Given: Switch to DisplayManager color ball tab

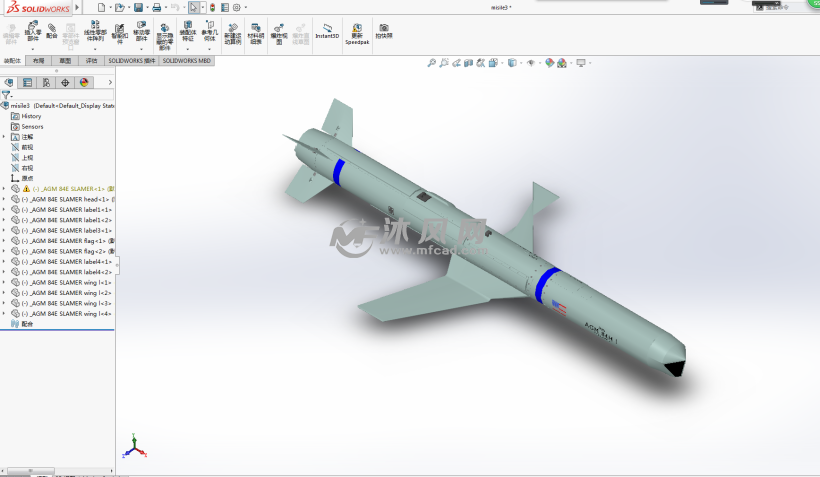Looking at the screenshot, I should [84, 83].
